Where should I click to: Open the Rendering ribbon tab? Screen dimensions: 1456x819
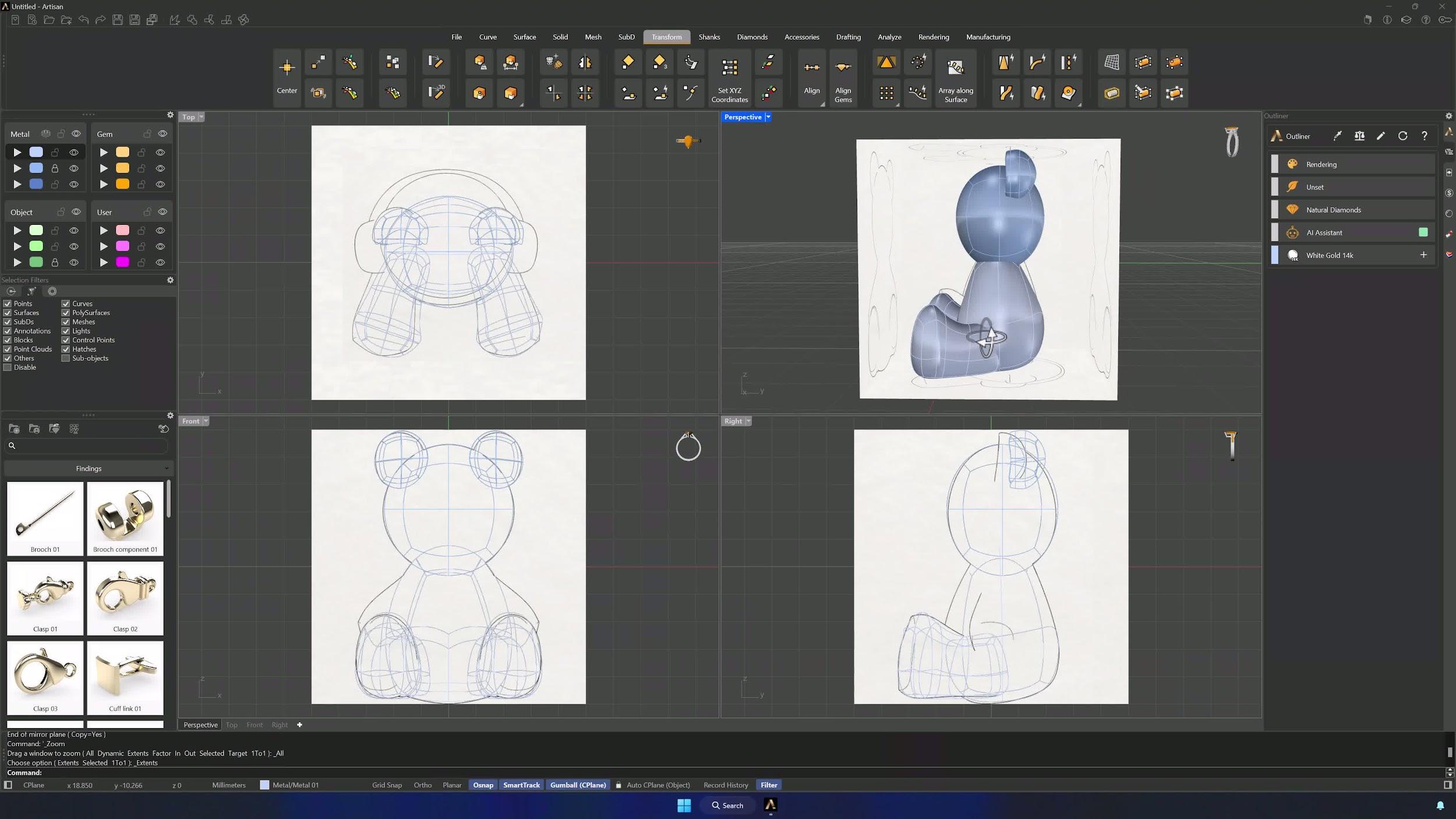(934, 37)
